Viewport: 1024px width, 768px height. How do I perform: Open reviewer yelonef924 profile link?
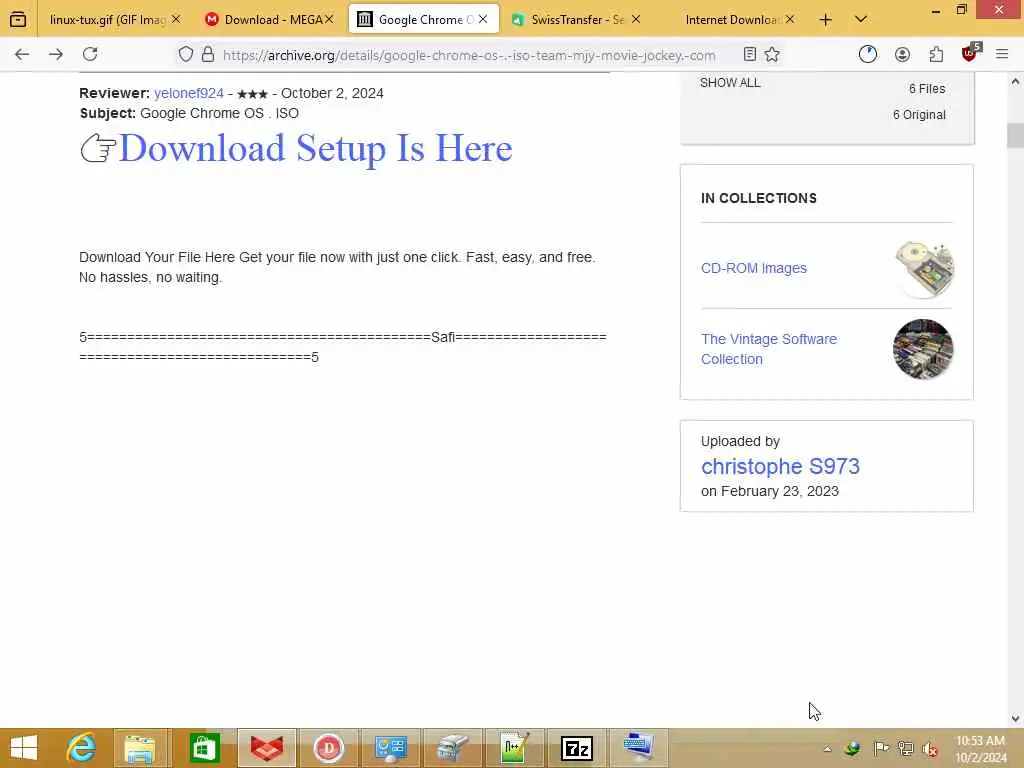tap(189, 93)
